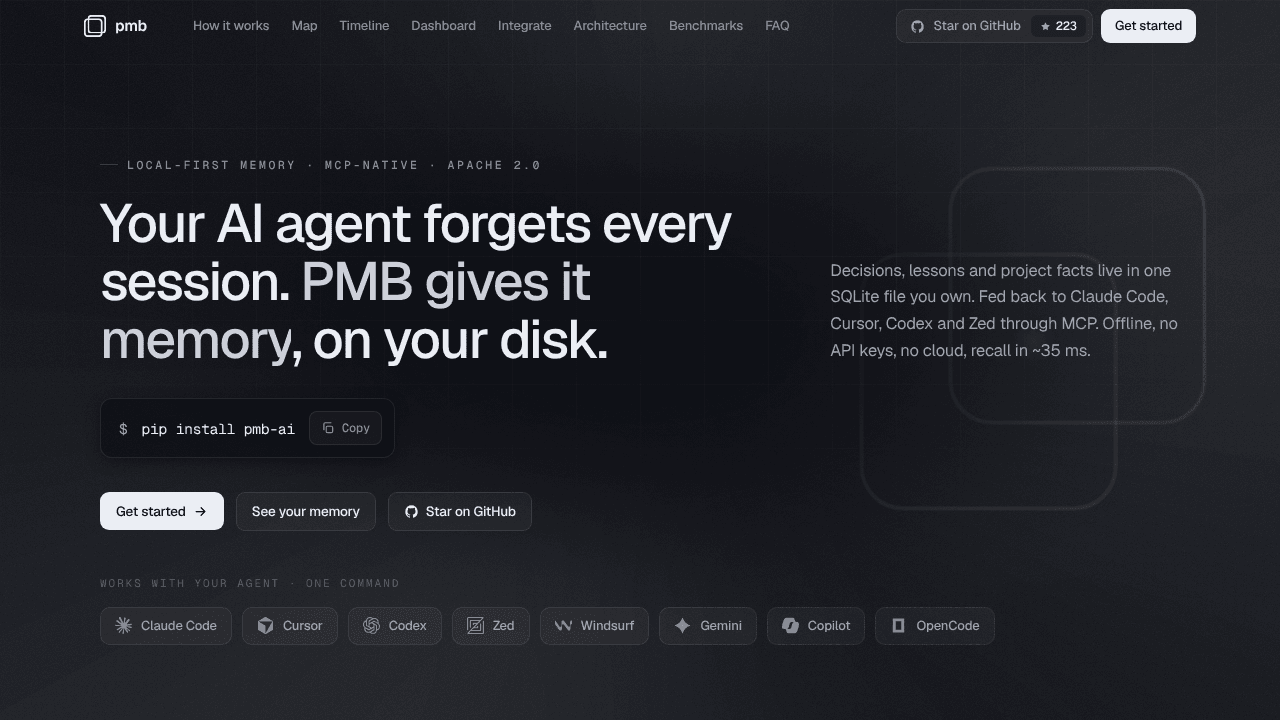Click the Claude Code starburst icon
This screenshot has width=1280, height=720.
124,626
